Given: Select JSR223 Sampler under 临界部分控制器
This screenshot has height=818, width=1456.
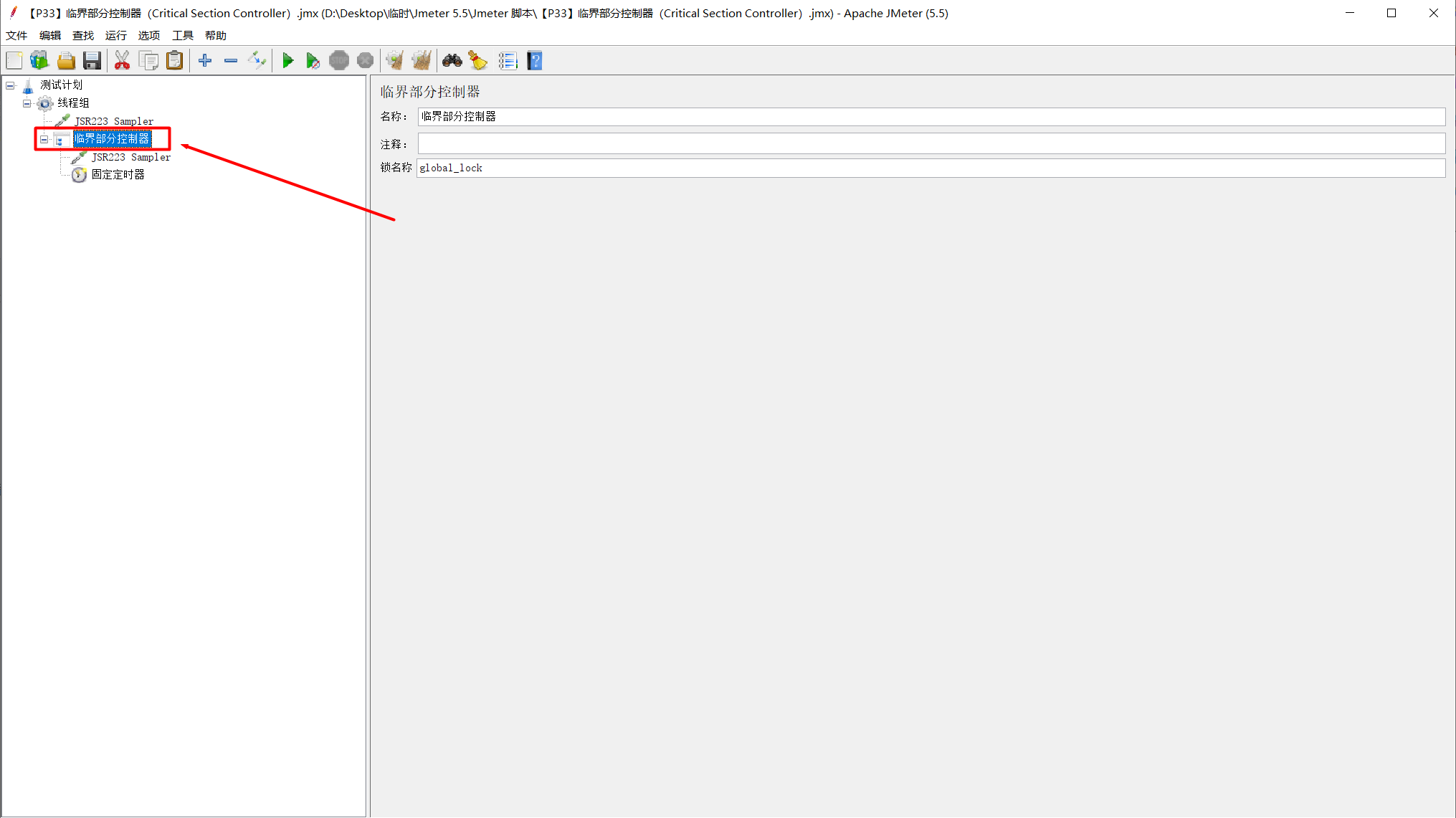Looking at the screenshot, I should [130, 157].
